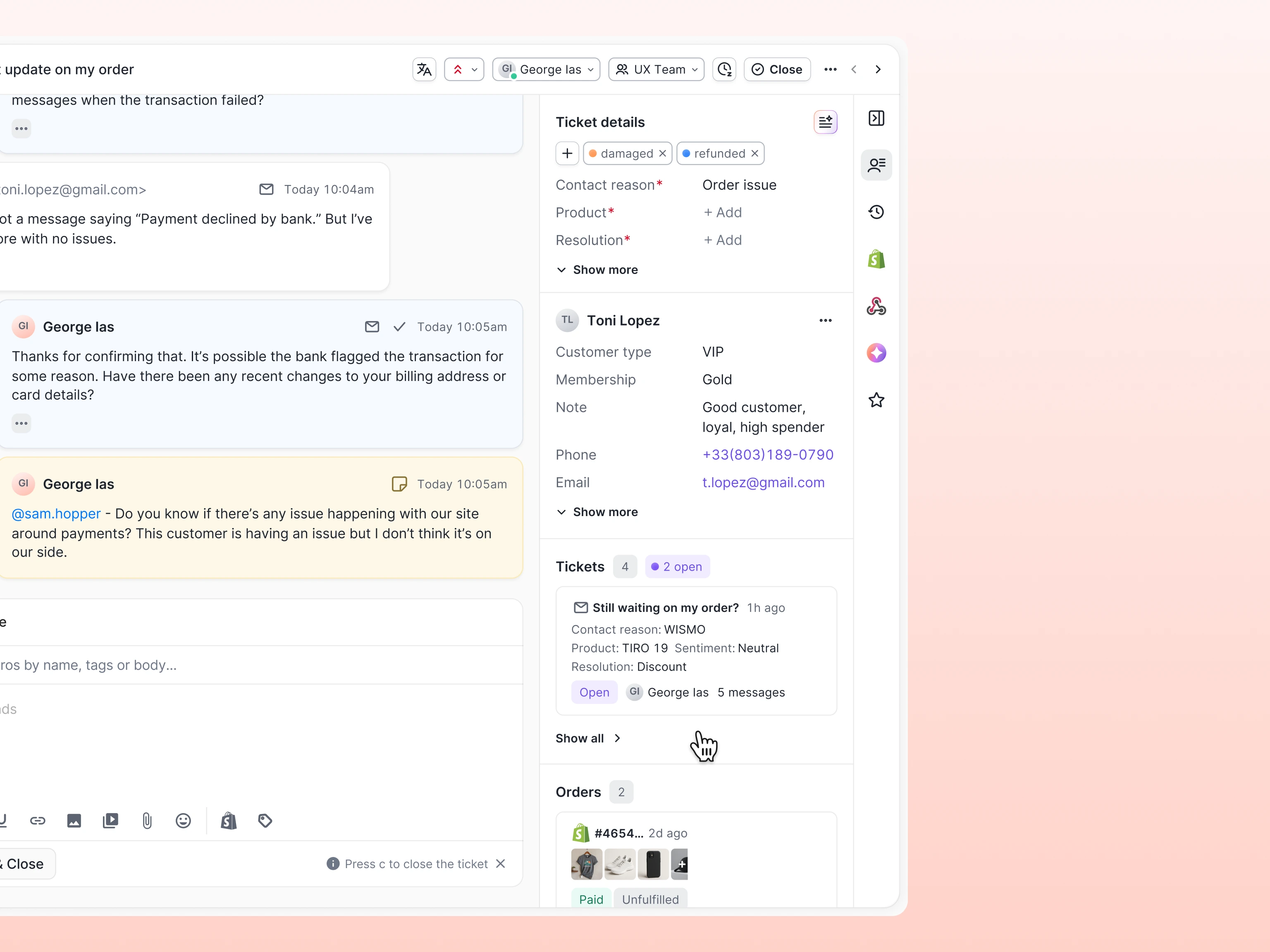Open Toni Lopez more options menu
This screenshot has width=1270, height=952.
[x=825, y=321]
